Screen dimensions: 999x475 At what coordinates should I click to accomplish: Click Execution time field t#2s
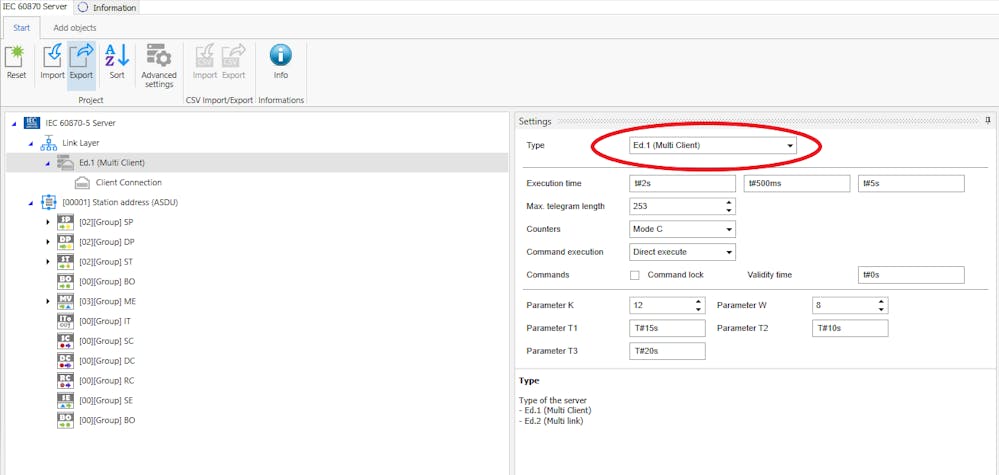pos(682,183)
